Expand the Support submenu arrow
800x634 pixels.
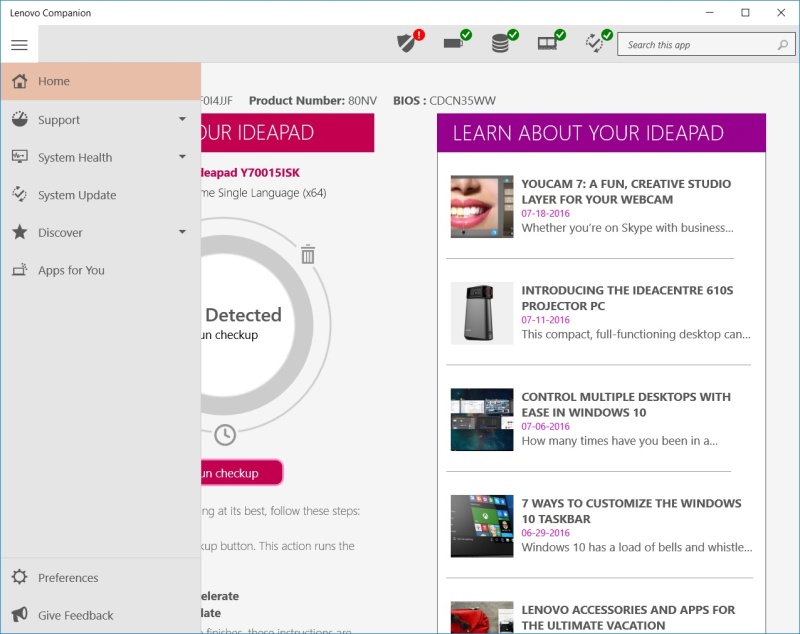coord(182,119)
